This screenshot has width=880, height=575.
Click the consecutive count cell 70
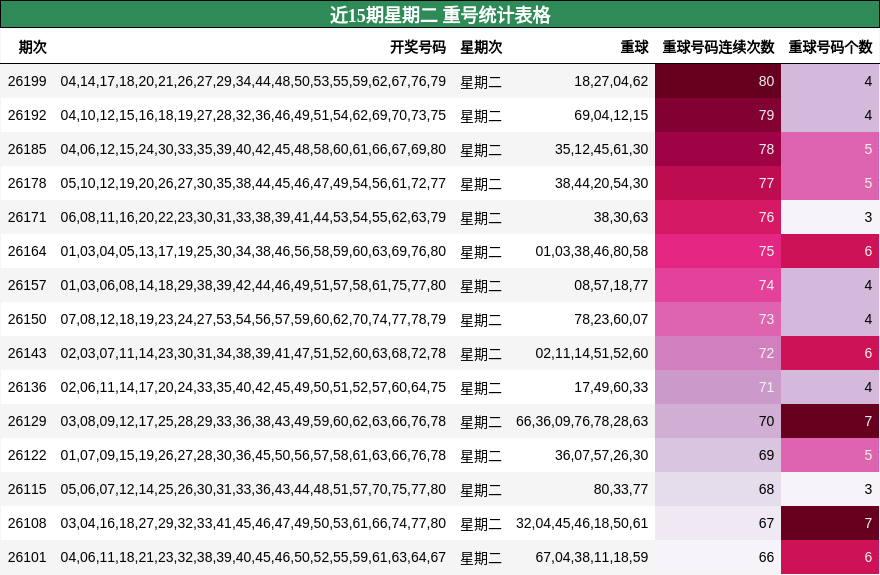pos(718,421)
